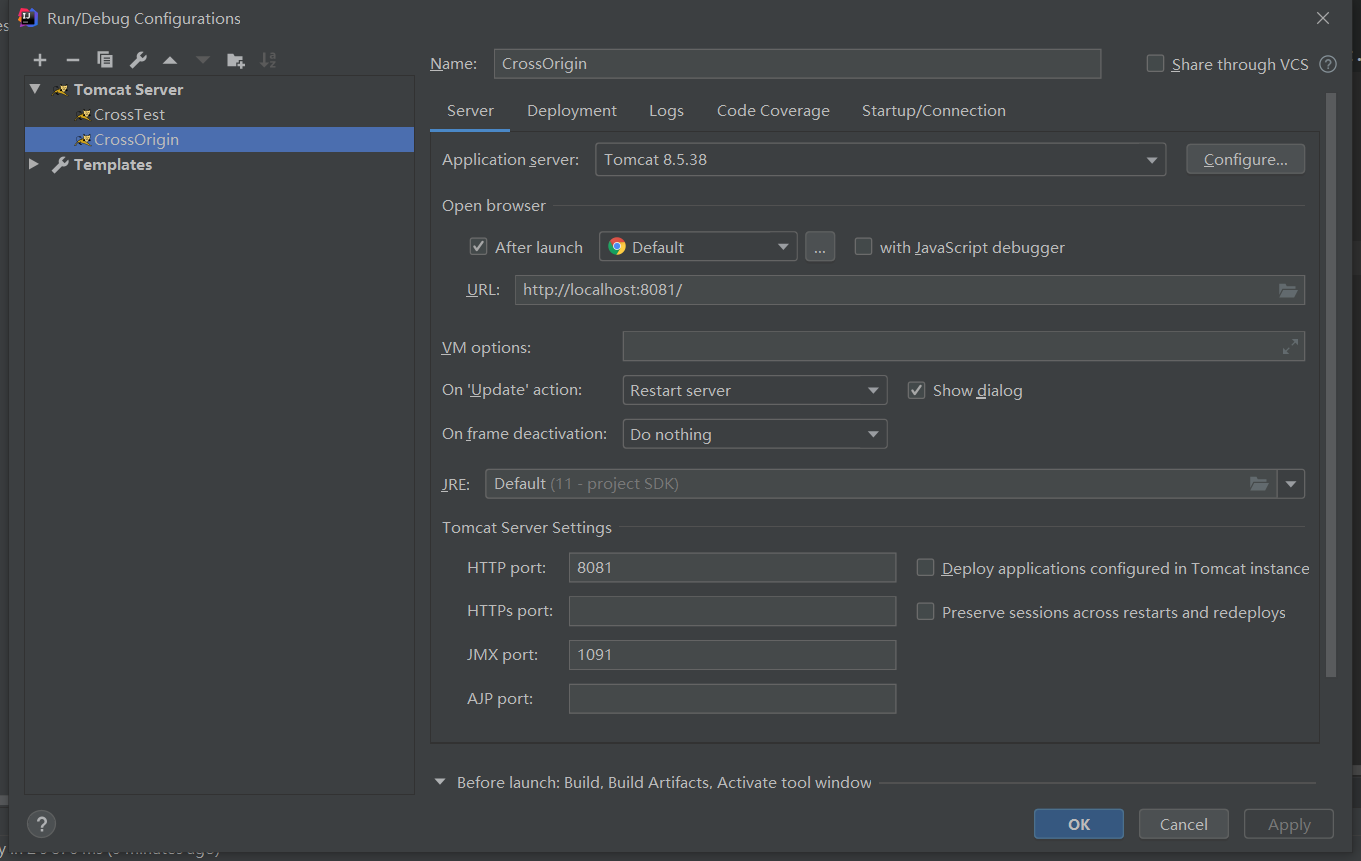Open the On 'Update' action dropdown
1361x861 pixels.
click(754, 390)
